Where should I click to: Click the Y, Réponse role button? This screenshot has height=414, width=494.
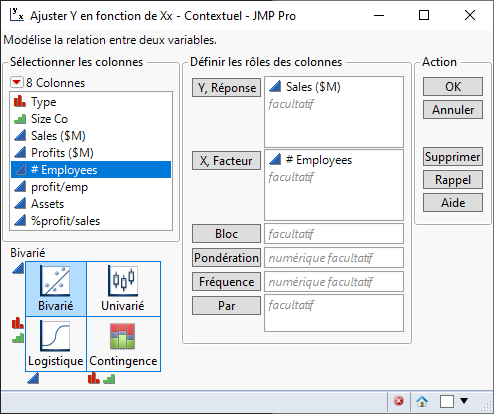pyautogui.click(x=226, y=88)
